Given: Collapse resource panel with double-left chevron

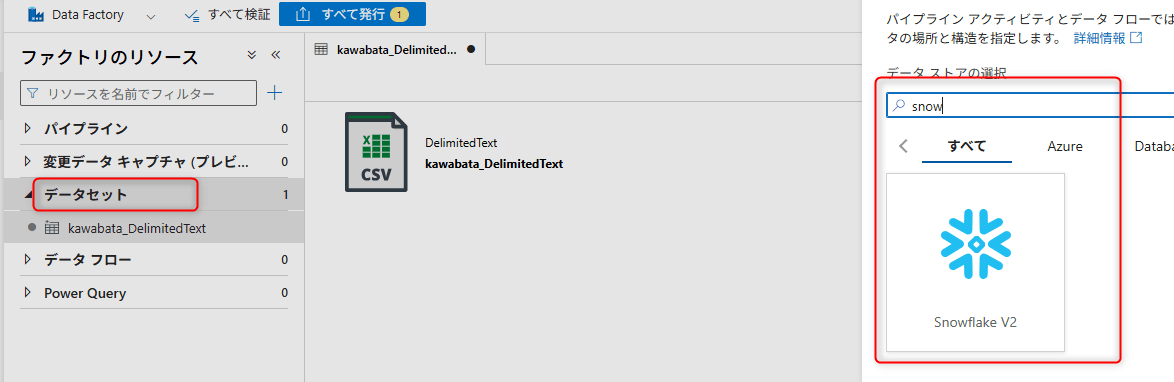Looking at the screenshot, I should (275, 55).
